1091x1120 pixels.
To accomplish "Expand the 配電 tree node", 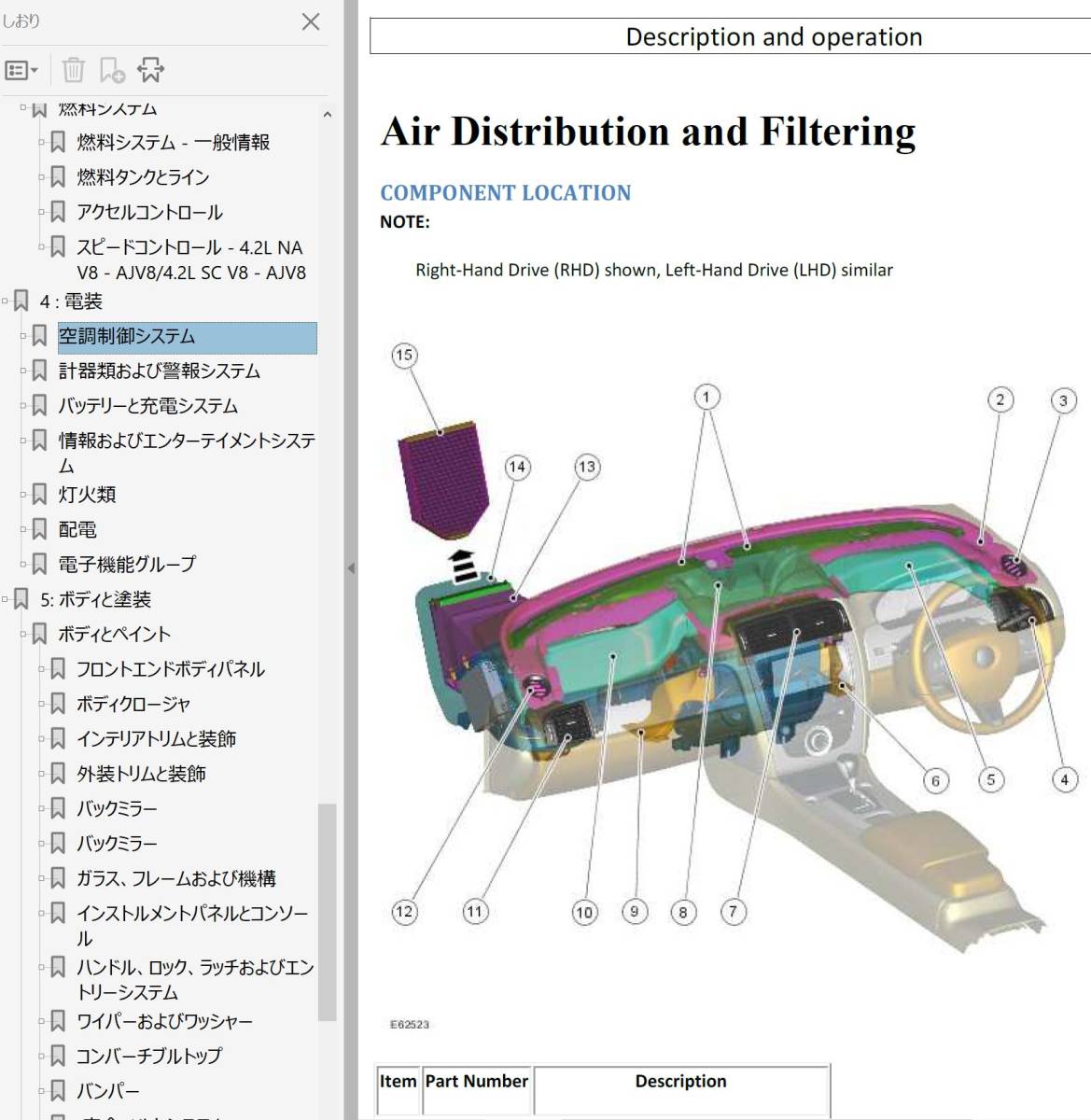I will coord(23,529).
